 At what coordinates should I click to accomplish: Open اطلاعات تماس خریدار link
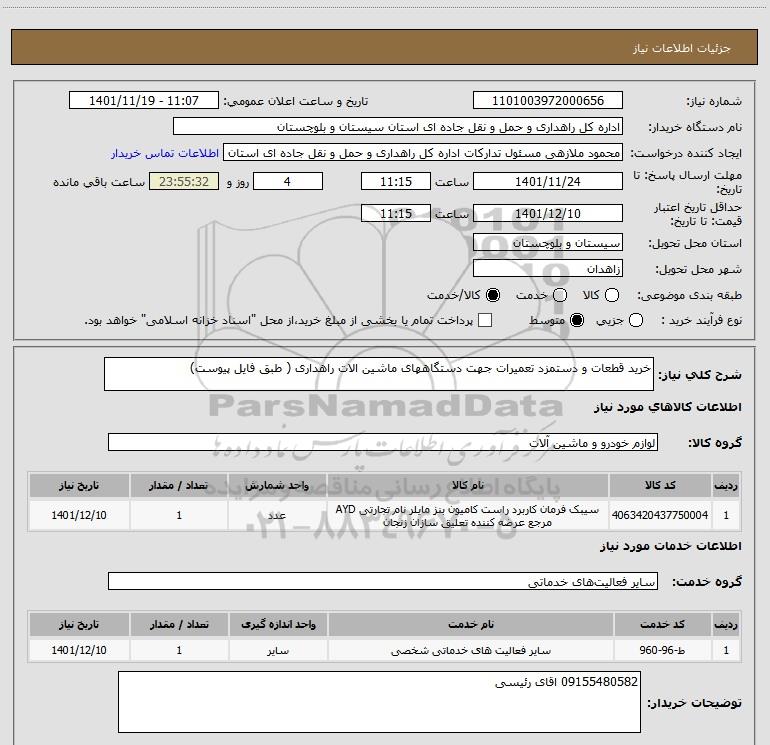(x=165, y=153)
